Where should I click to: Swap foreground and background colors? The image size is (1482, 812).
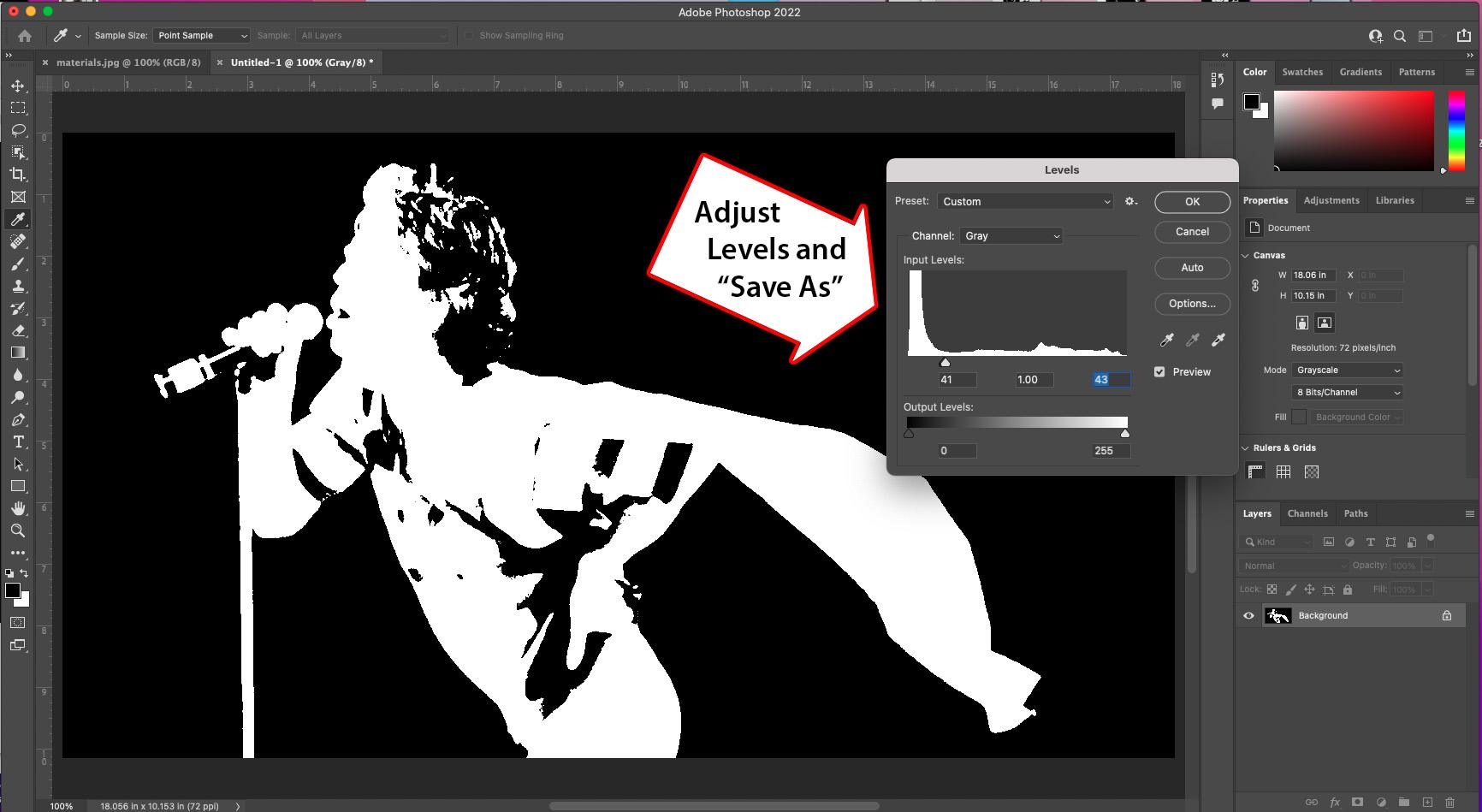pos(24,573)
